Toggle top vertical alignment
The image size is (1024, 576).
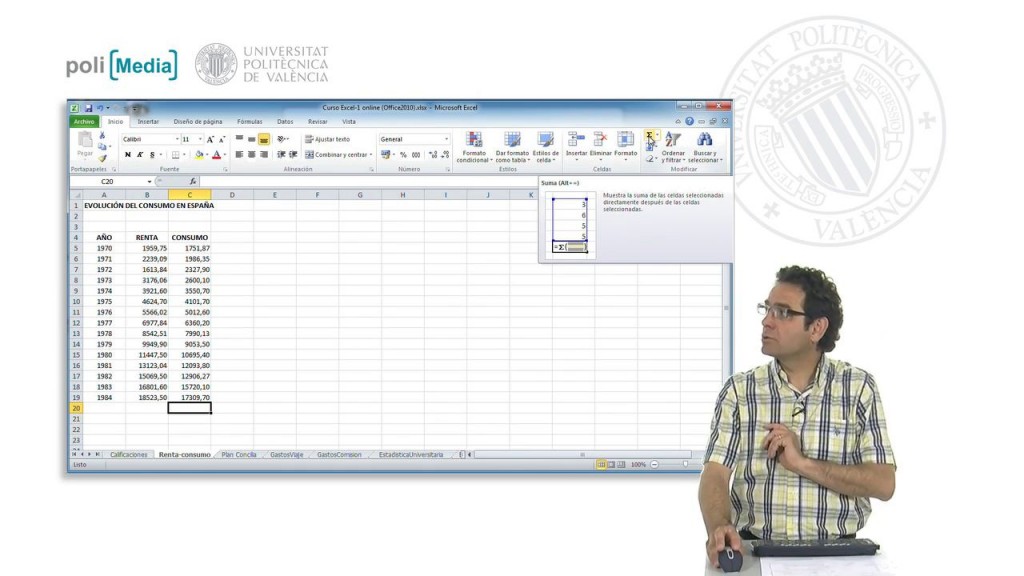239,139
